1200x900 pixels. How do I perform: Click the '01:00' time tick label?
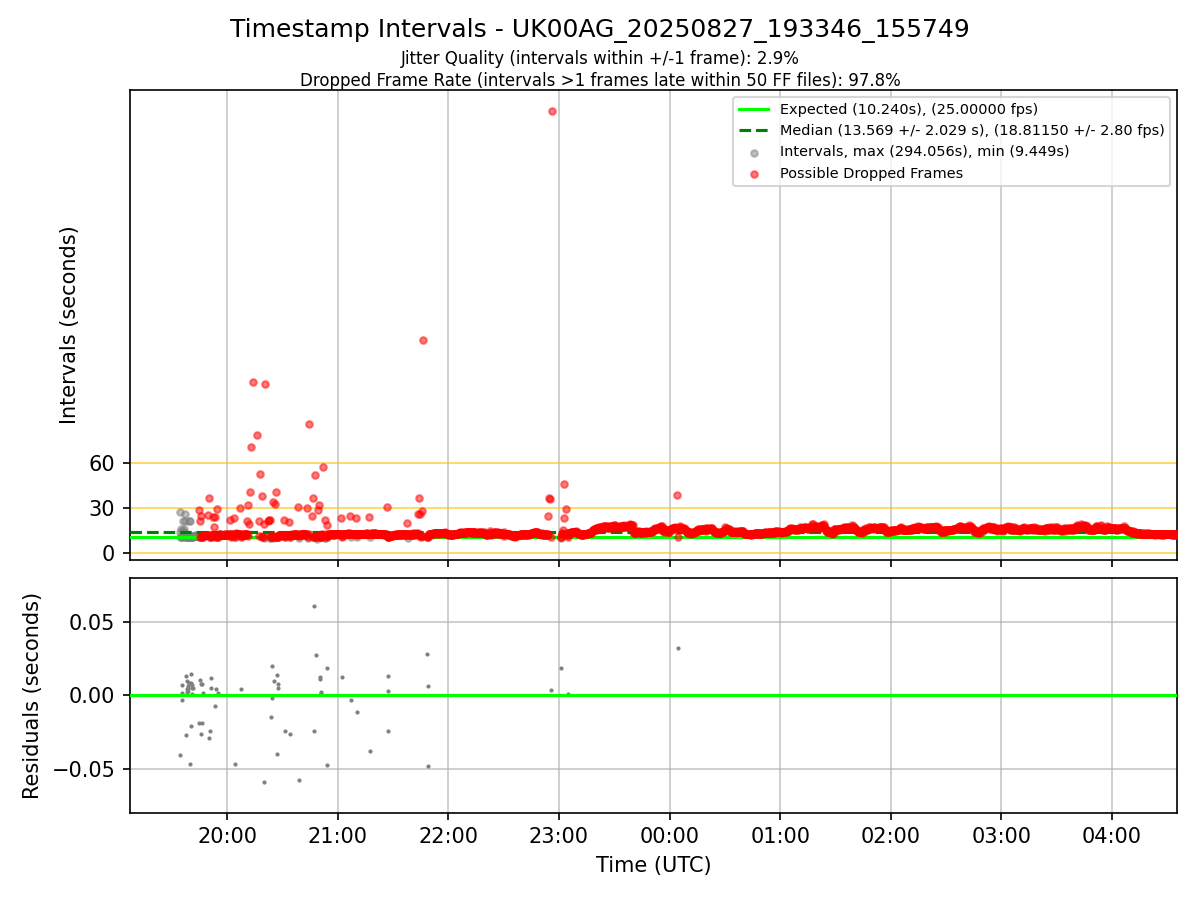click(x=780, y=836)
